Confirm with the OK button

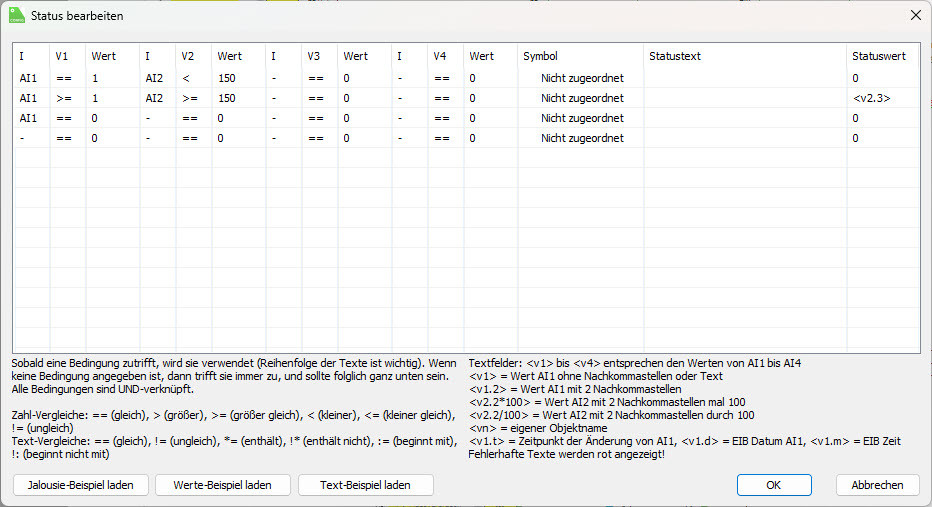(x=774, y=485)
